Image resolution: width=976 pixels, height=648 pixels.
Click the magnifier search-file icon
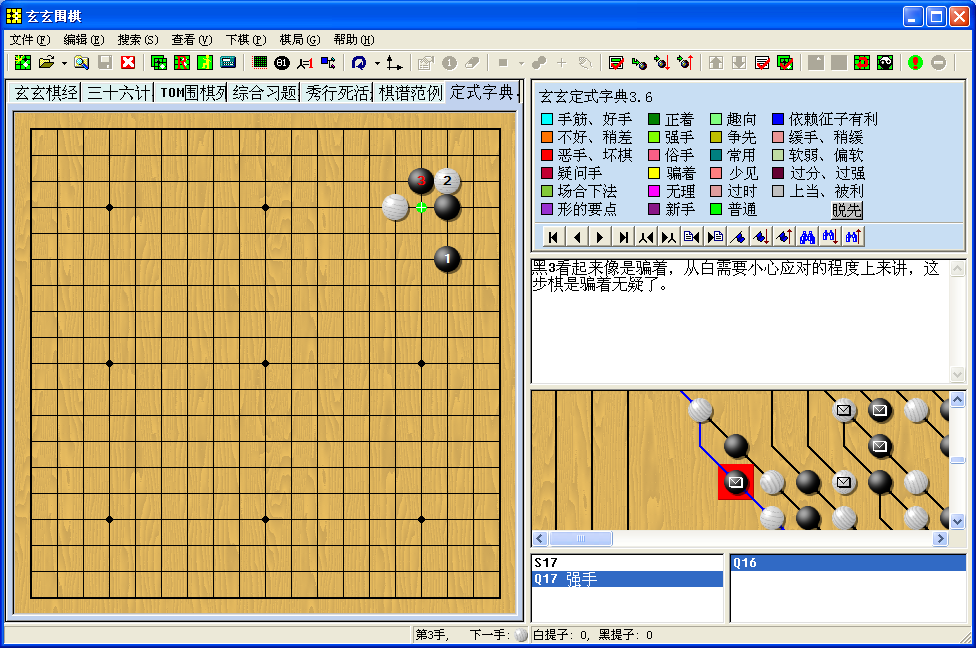(x=81, y=62)
